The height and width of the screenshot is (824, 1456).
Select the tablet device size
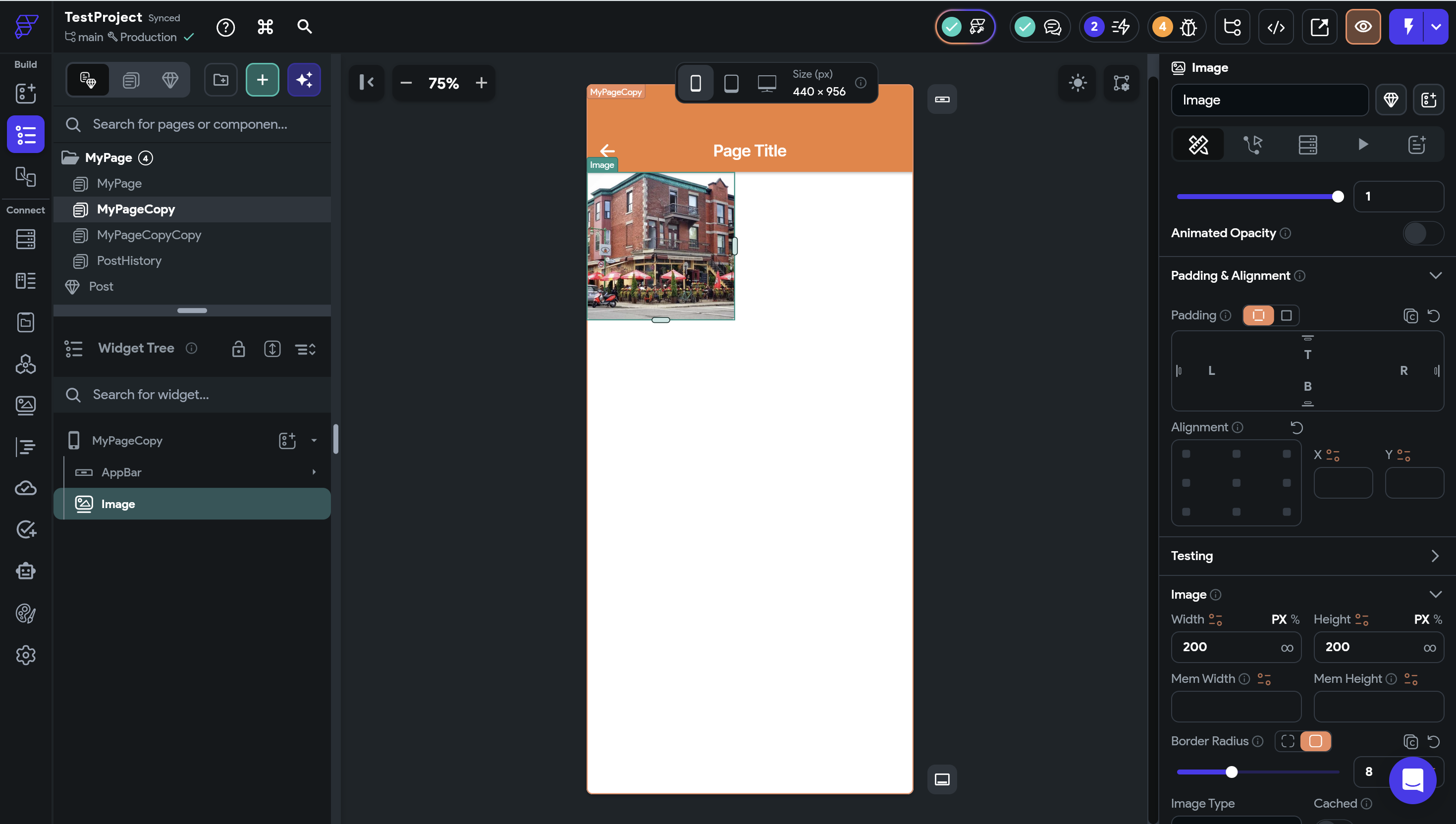point(731,83)
